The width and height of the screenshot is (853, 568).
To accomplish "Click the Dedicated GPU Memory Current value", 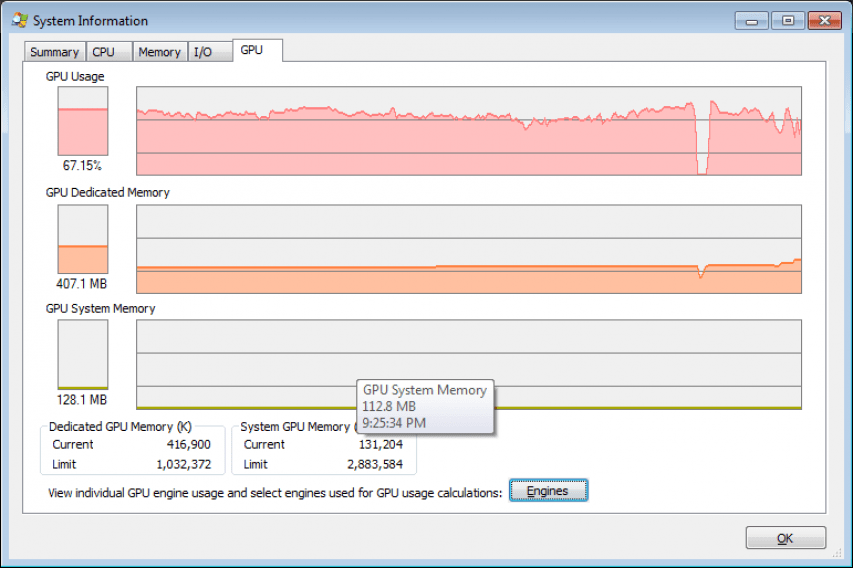I will [x=188, y=444].
